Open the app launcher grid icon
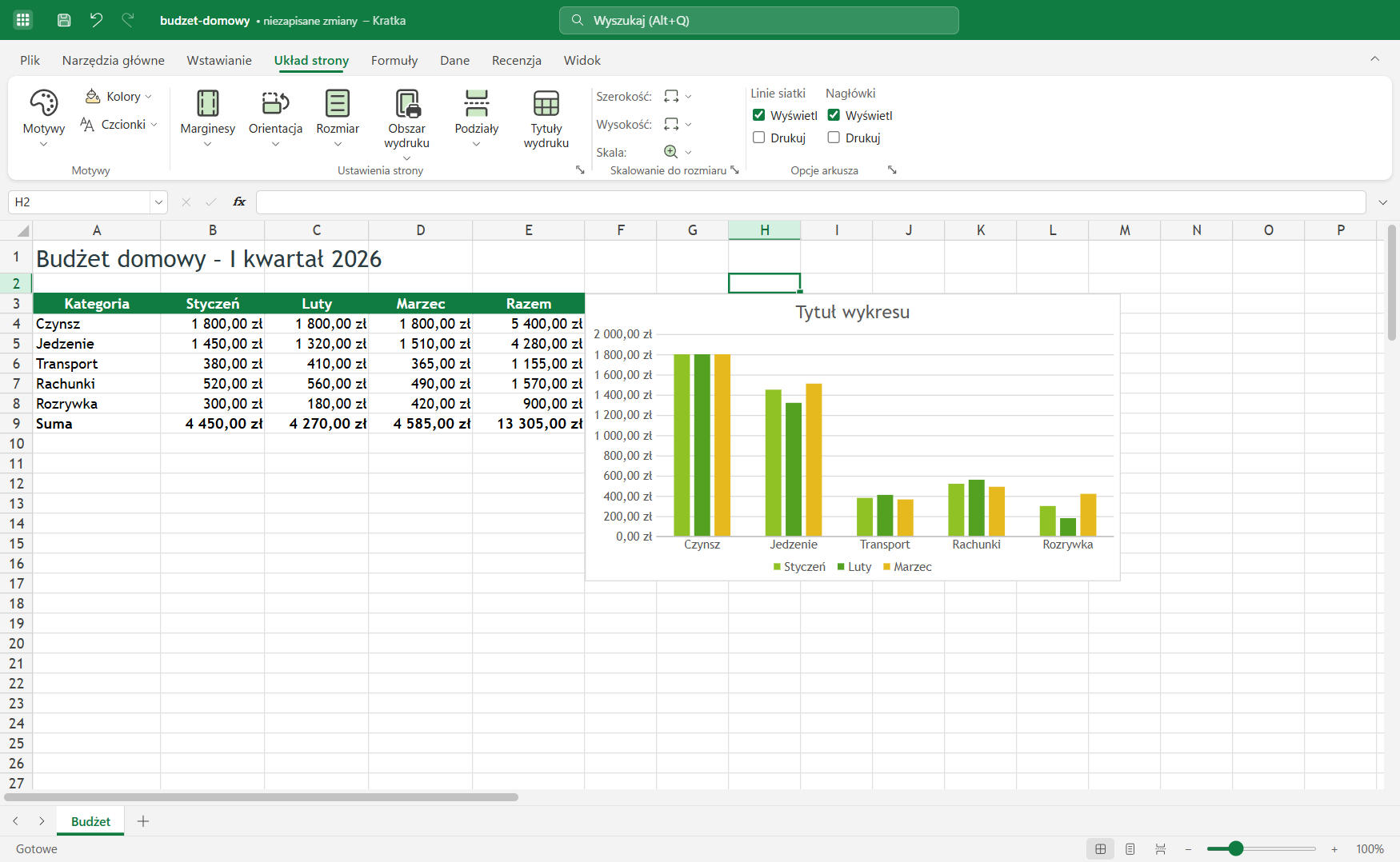The width and height of the screenshot is (1400, 862). [23, 20]
